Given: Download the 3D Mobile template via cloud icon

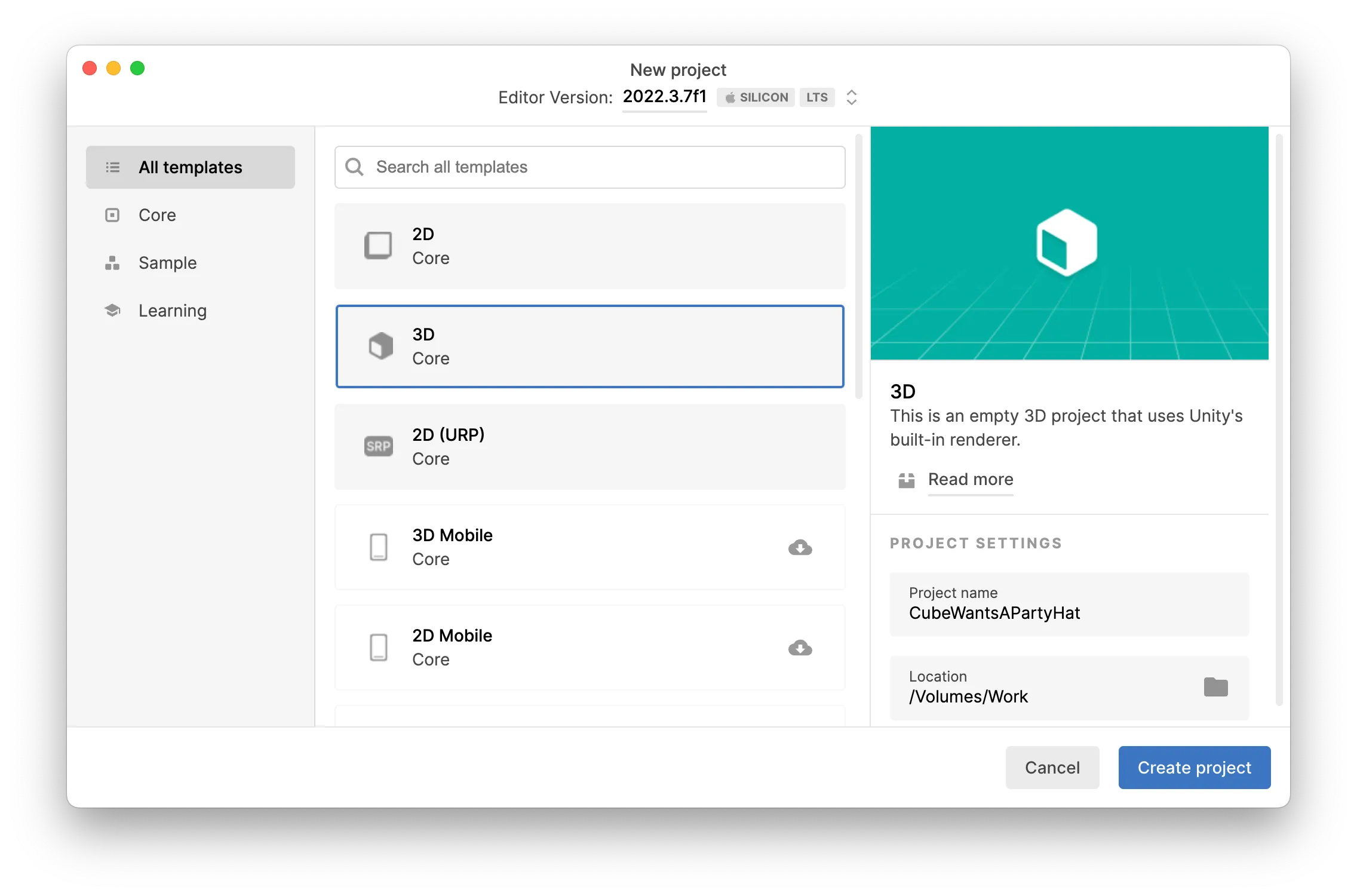Looking at the screenshot, I should tap(800, 547).
